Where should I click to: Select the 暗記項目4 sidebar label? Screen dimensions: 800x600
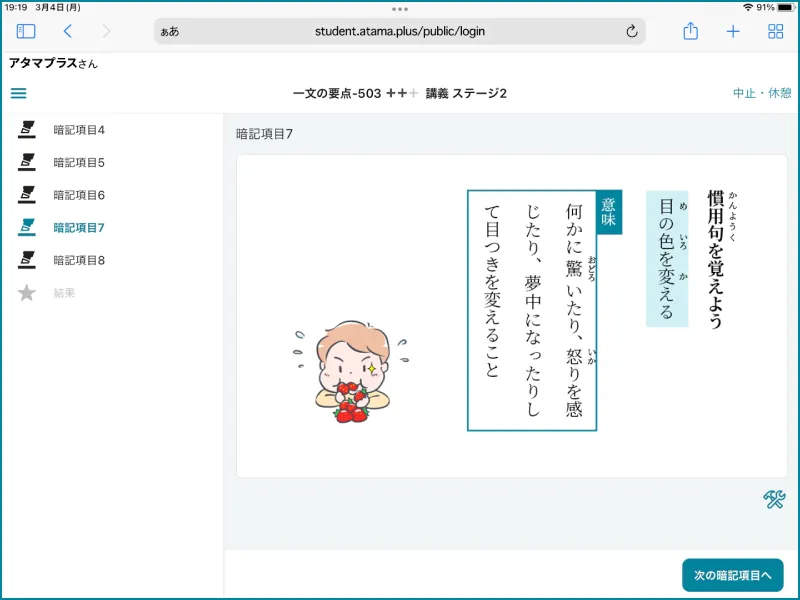point(79,130)
